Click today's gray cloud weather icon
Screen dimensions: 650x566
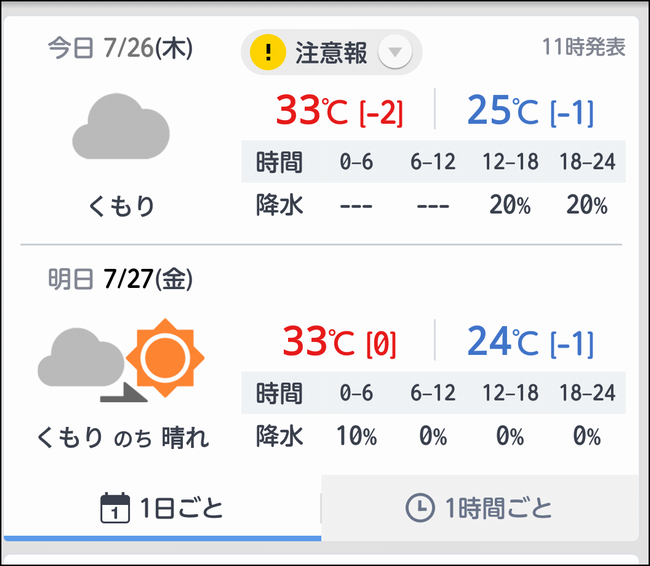121,126
